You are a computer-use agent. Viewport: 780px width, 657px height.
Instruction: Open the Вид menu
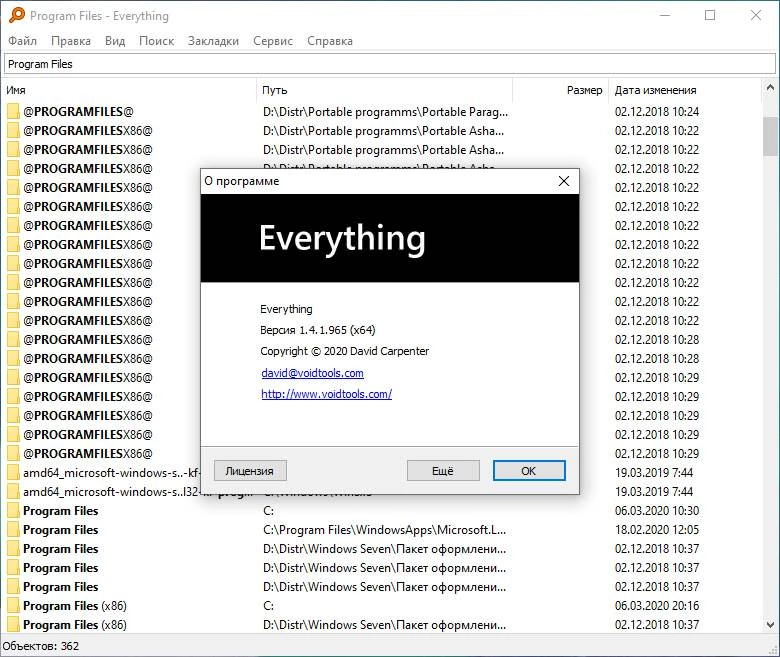[115, 41]
